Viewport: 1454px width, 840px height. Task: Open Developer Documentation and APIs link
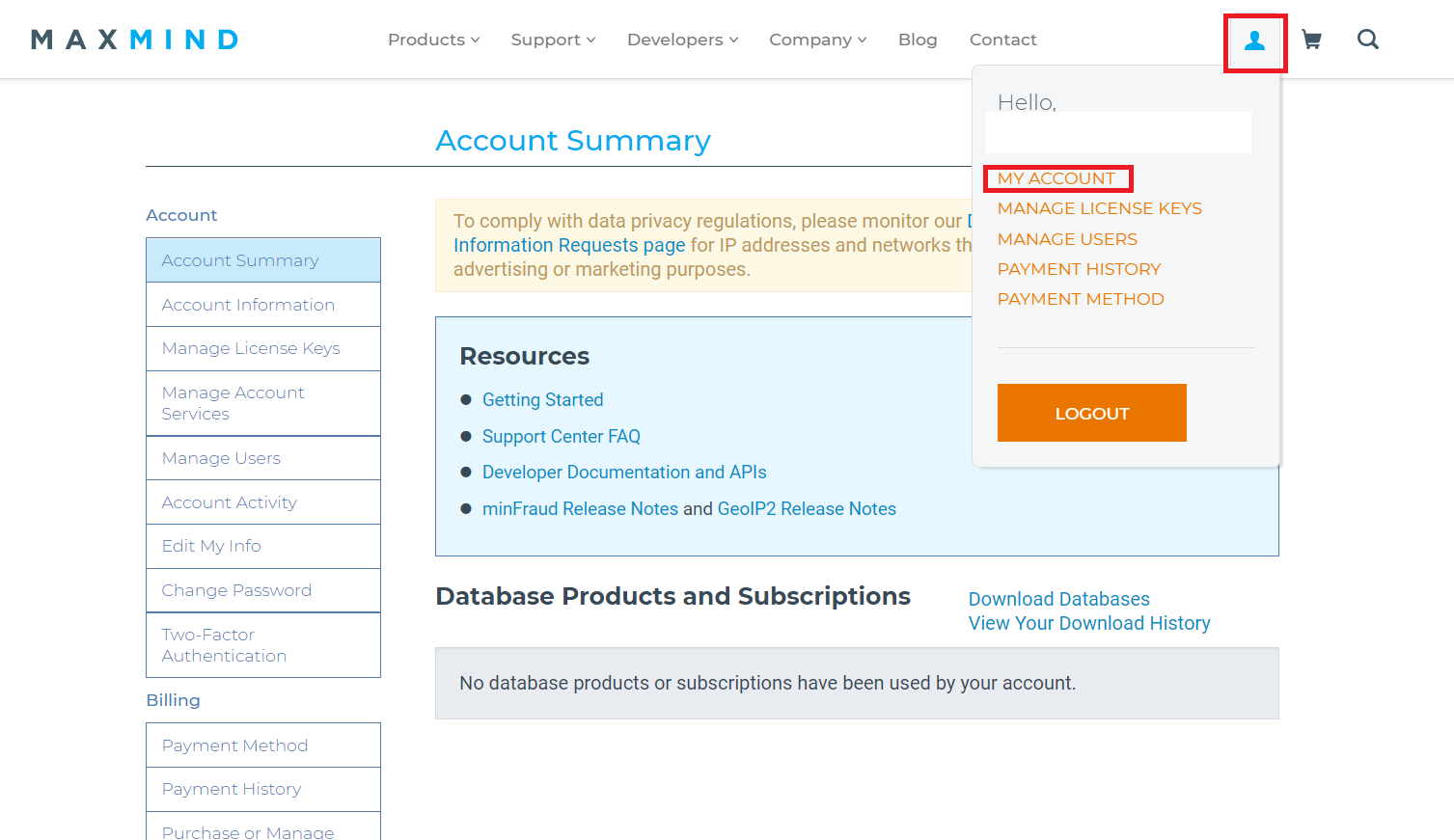tap(624, 472)
